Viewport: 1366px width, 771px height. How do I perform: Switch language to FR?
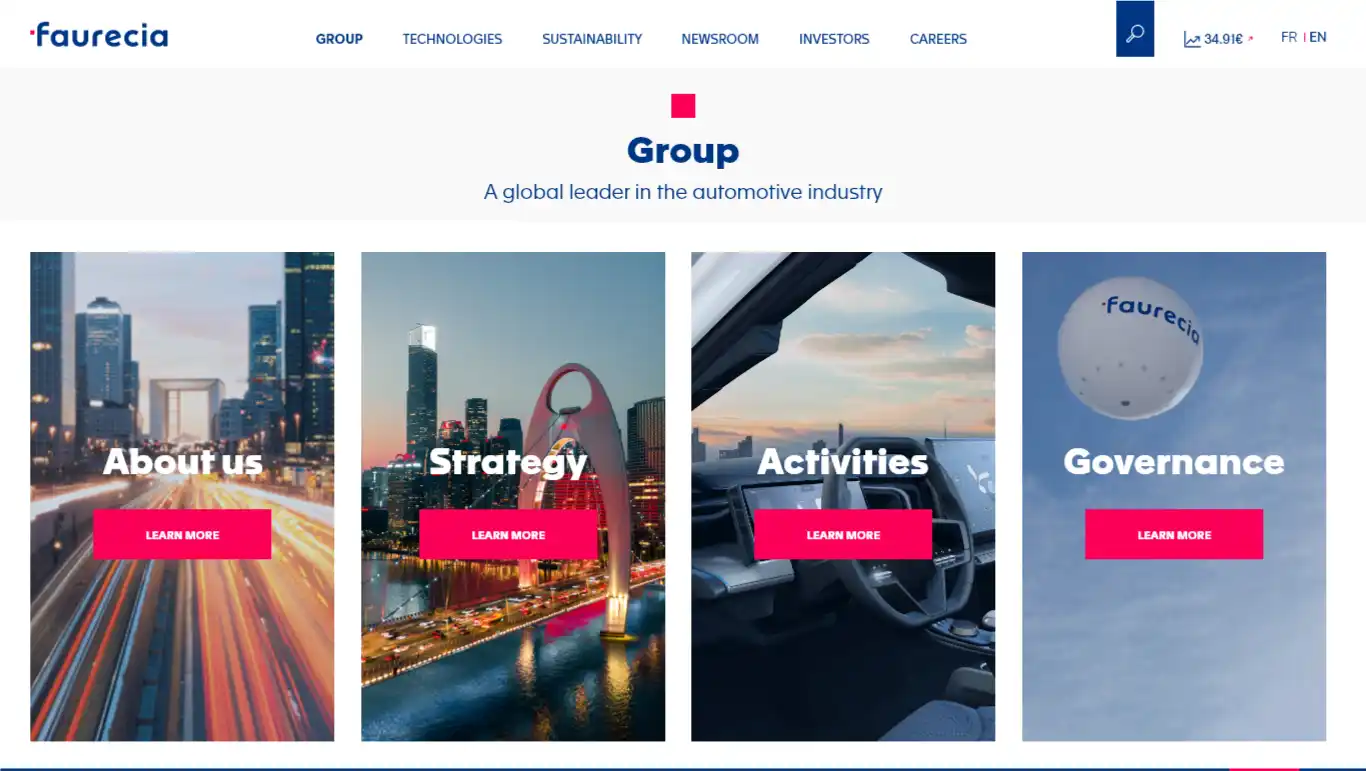(1289, 37)
